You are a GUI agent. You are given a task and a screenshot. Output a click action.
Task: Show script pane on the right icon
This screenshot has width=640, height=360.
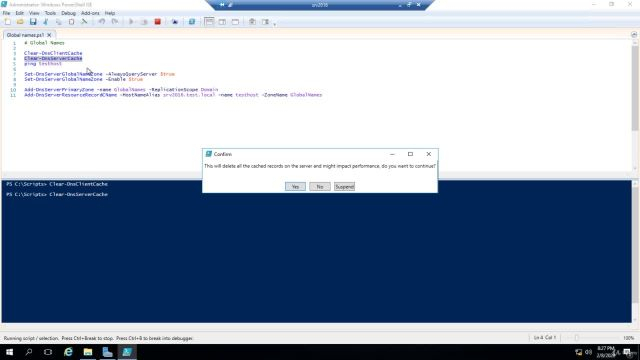pos(222,22)
